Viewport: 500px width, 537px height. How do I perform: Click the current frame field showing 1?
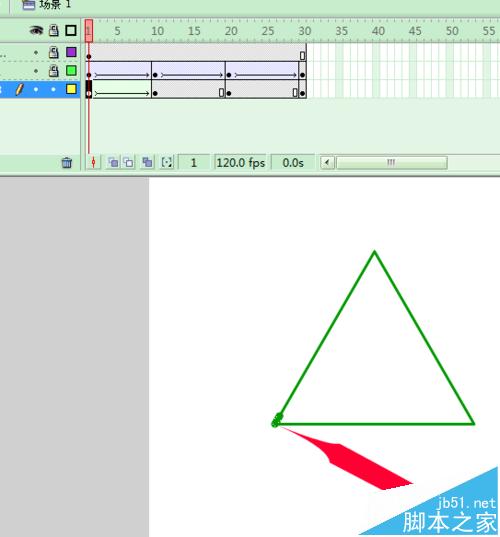194,163
